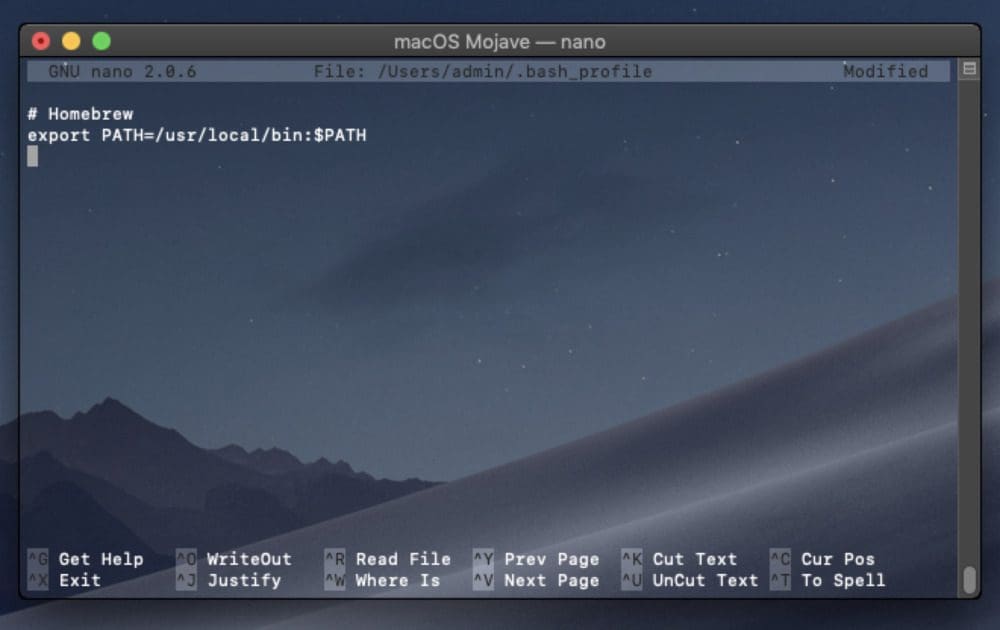Click the split-pane icon above the scrollbar
Screen dimensions: 1000x630
969,69
